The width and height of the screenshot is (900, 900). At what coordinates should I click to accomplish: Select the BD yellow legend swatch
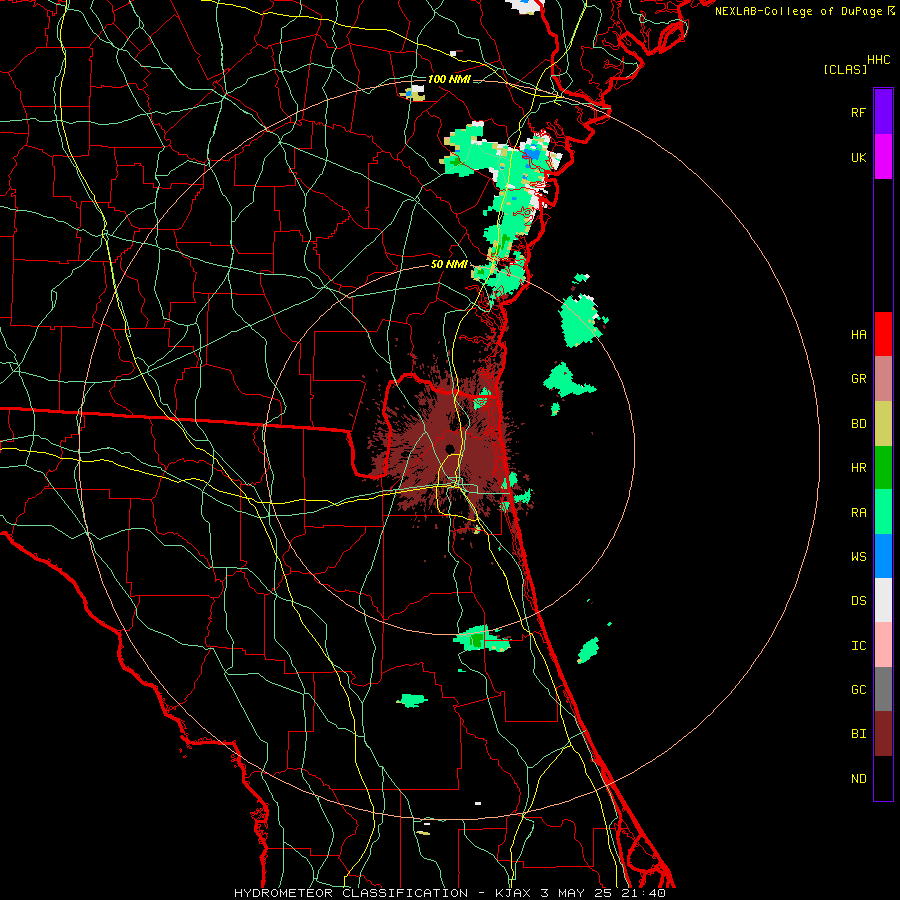click(x=883, y=424)
